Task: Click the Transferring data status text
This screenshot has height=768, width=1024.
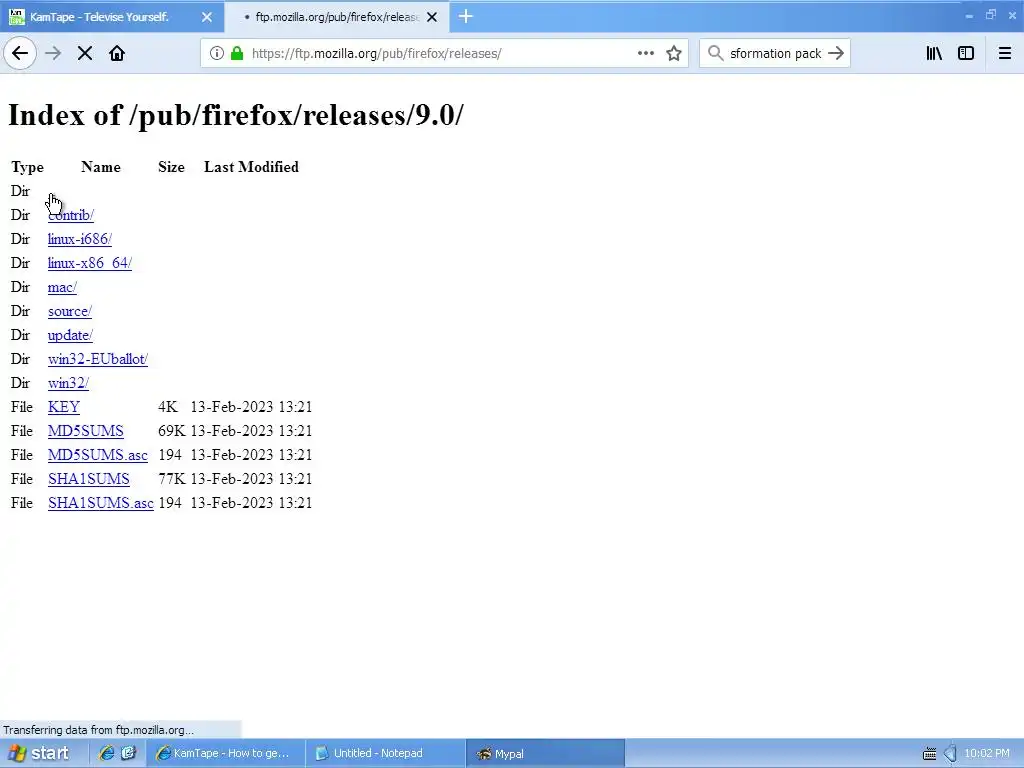Action: 99,730
